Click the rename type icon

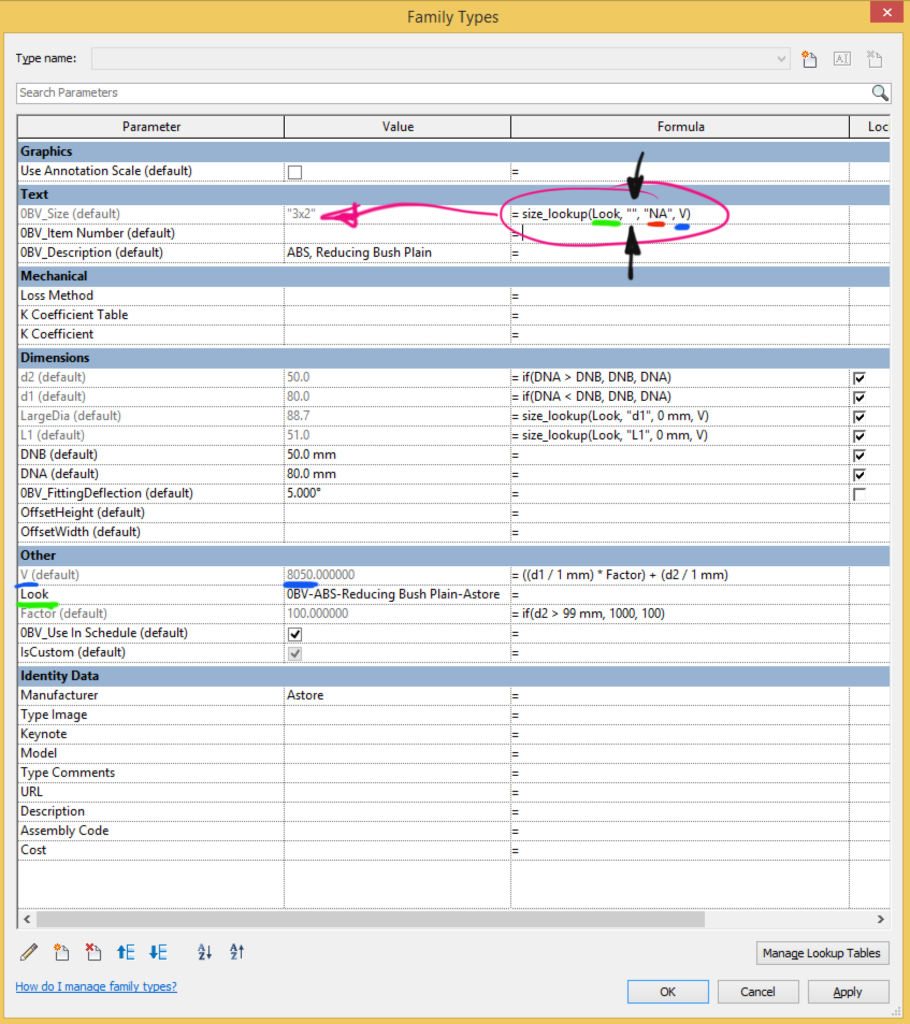click(x=842, y=59)
